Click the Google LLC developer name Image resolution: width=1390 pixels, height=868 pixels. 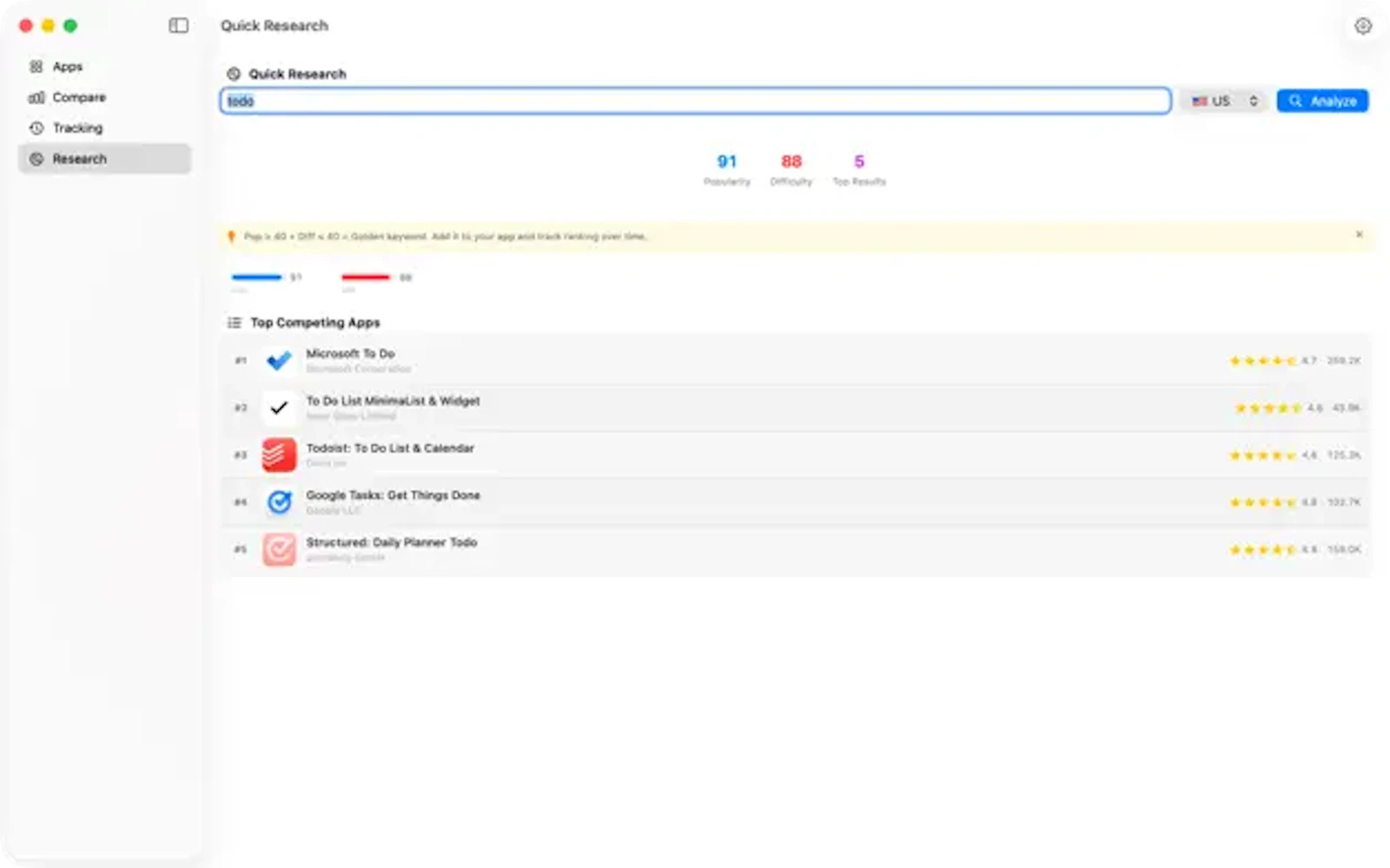333,511
